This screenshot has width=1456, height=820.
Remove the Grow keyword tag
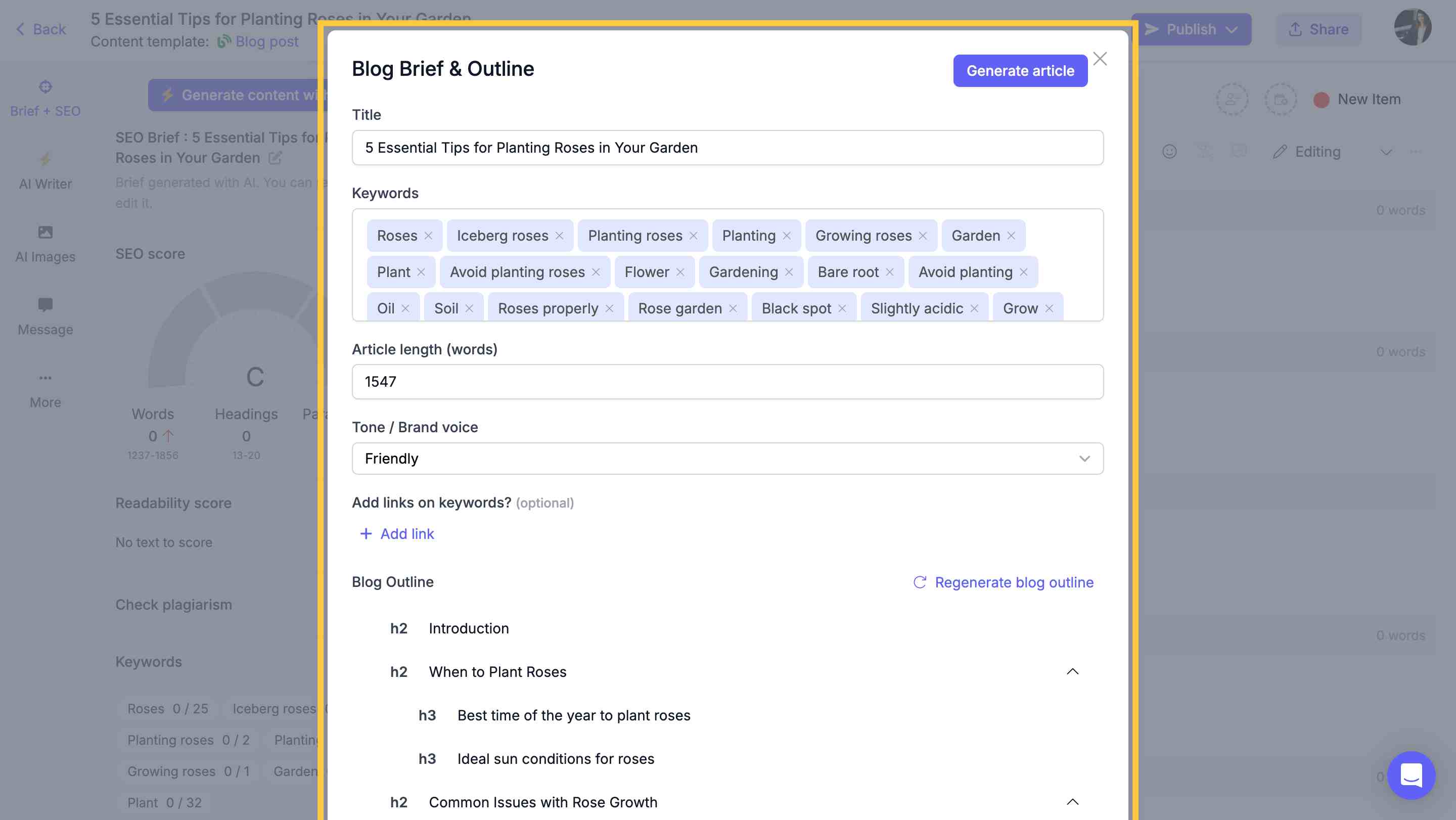[1049, 308]
